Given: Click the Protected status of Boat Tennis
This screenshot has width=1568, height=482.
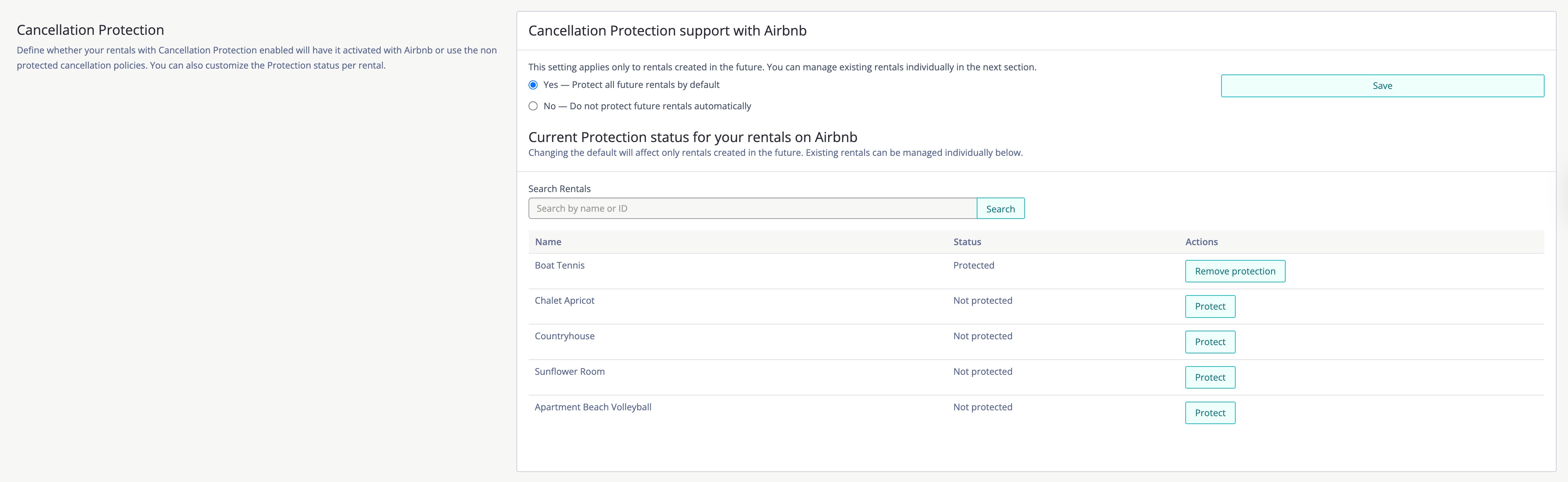Looking at the screenshot, I should [x=973, y=265].
